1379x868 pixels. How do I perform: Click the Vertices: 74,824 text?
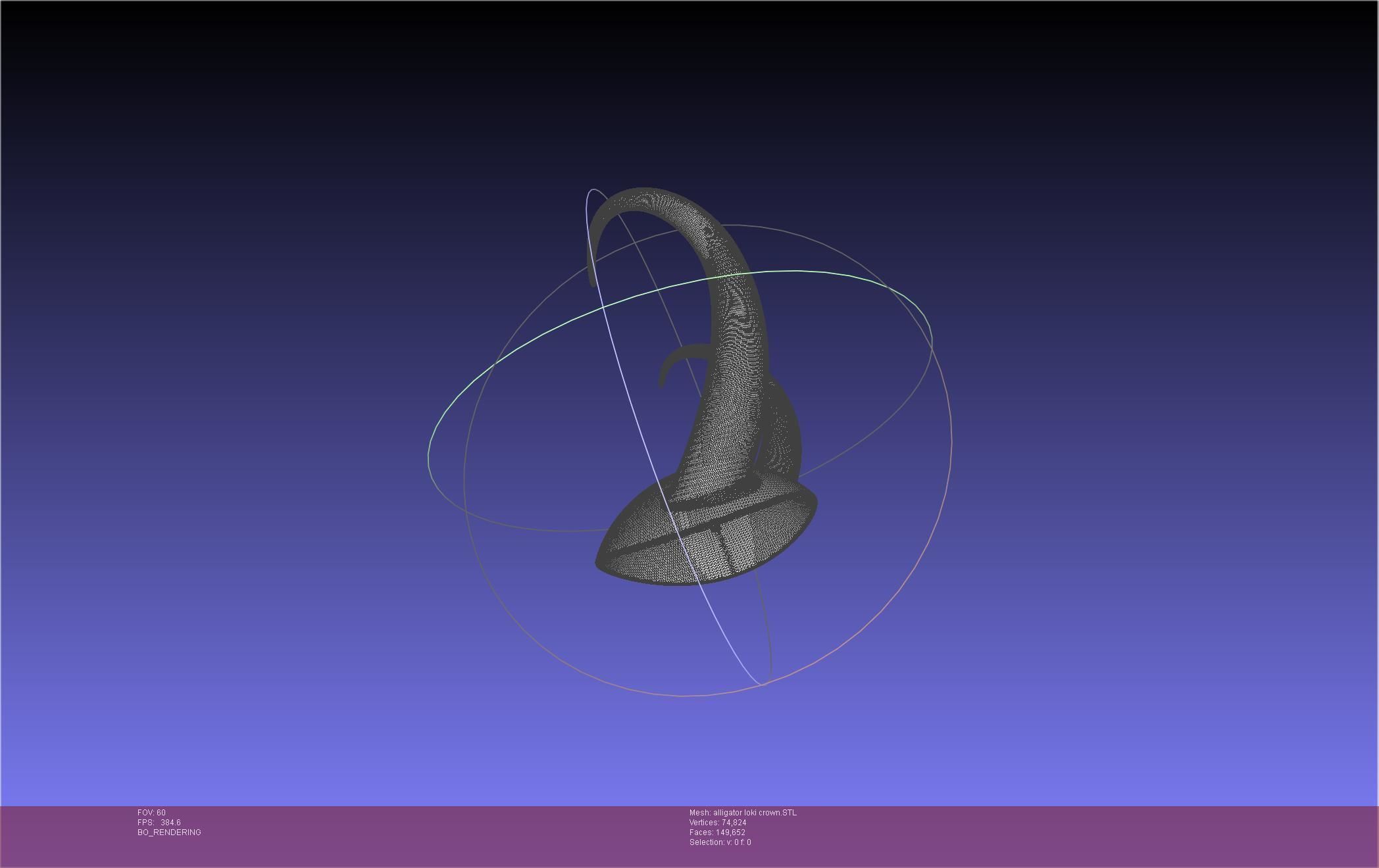tap(718, 823)
